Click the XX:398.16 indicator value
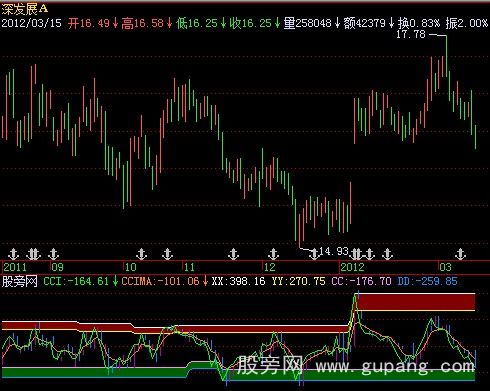The height and width of the screenshot is (391, 490). pyautogui.click(x=238, y=281)
